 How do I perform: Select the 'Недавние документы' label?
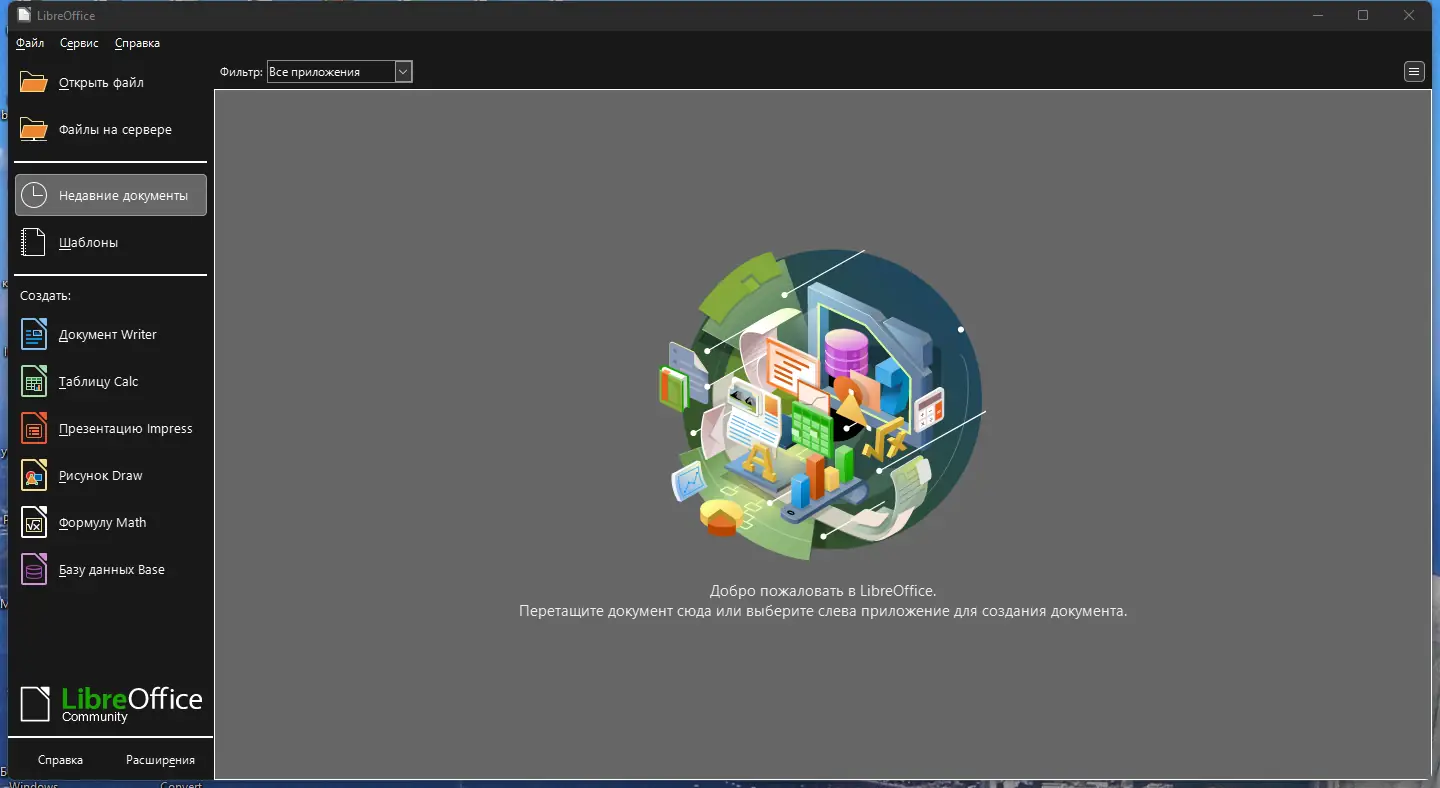pos(123,196)
